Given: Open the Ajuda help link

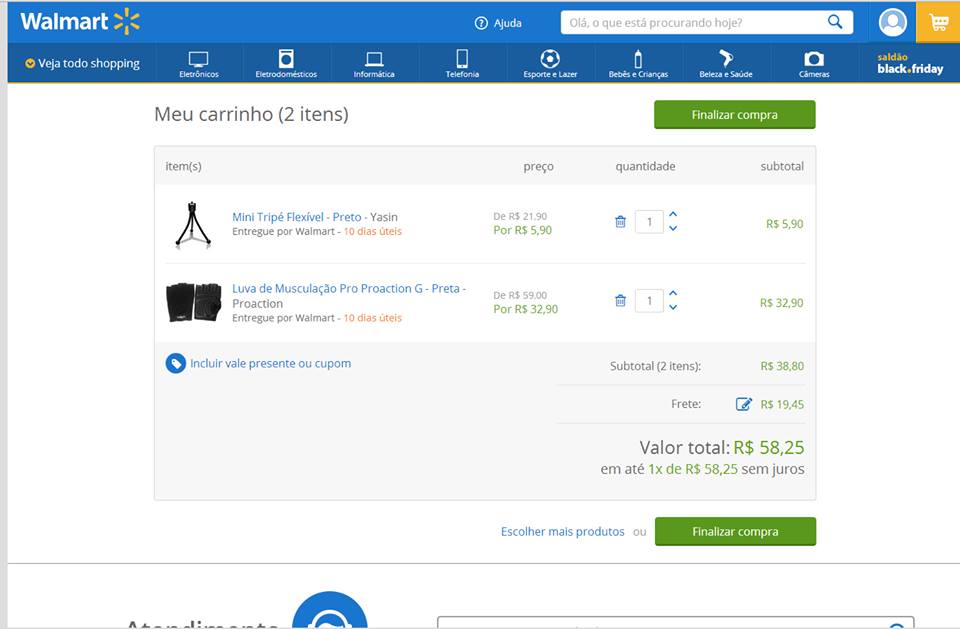Looking at the screenshot, I should click(x=498, y=23).
